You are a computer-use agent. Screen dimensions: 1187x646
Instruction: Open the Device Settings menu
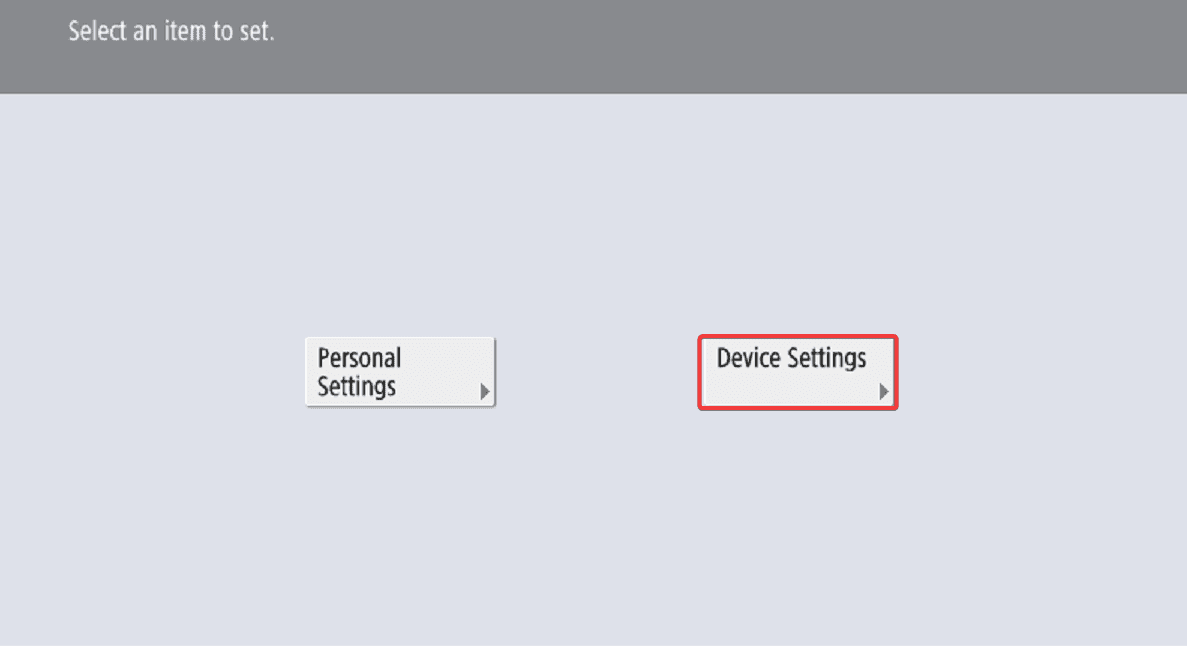(798, 373)
